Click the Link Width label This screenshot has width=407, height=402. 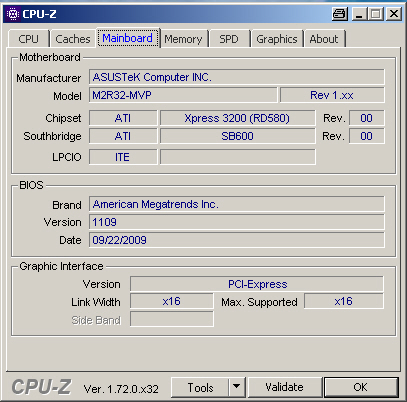click(x=96, y=302)
